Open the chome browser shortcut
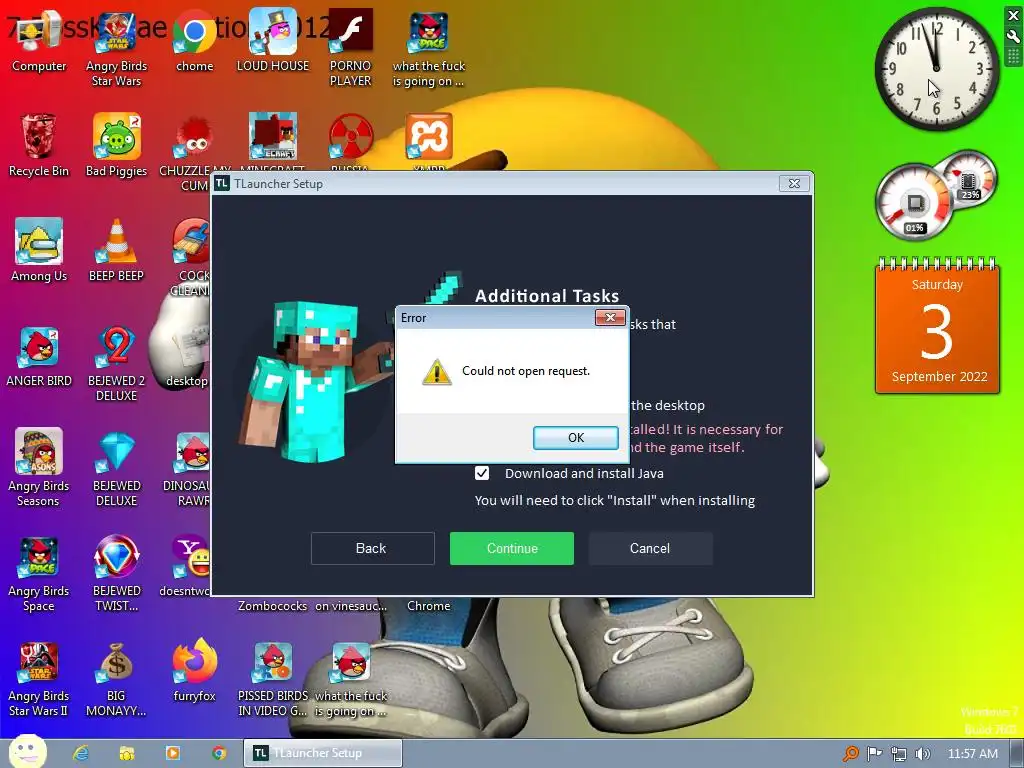This screenshot has width=1024, height=768. [195, 40]
